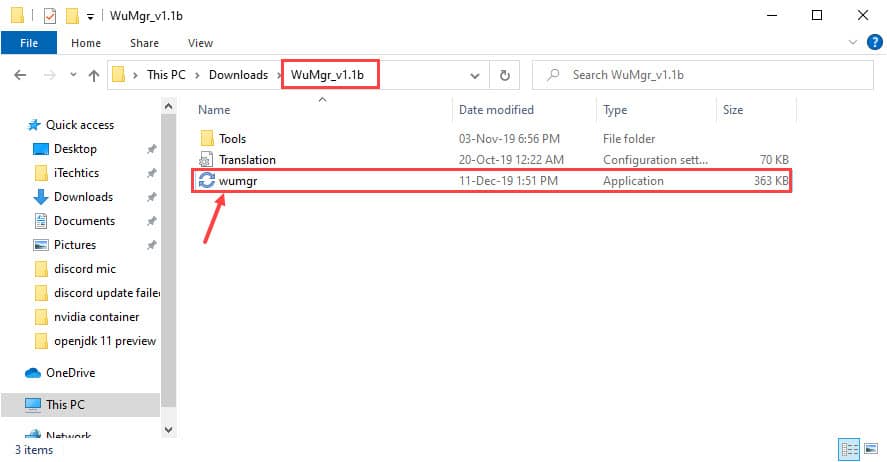The width and height of the screenshot is (887, 462).
Task: Switch to the Share ribbon tab
Action: point(144,43)
